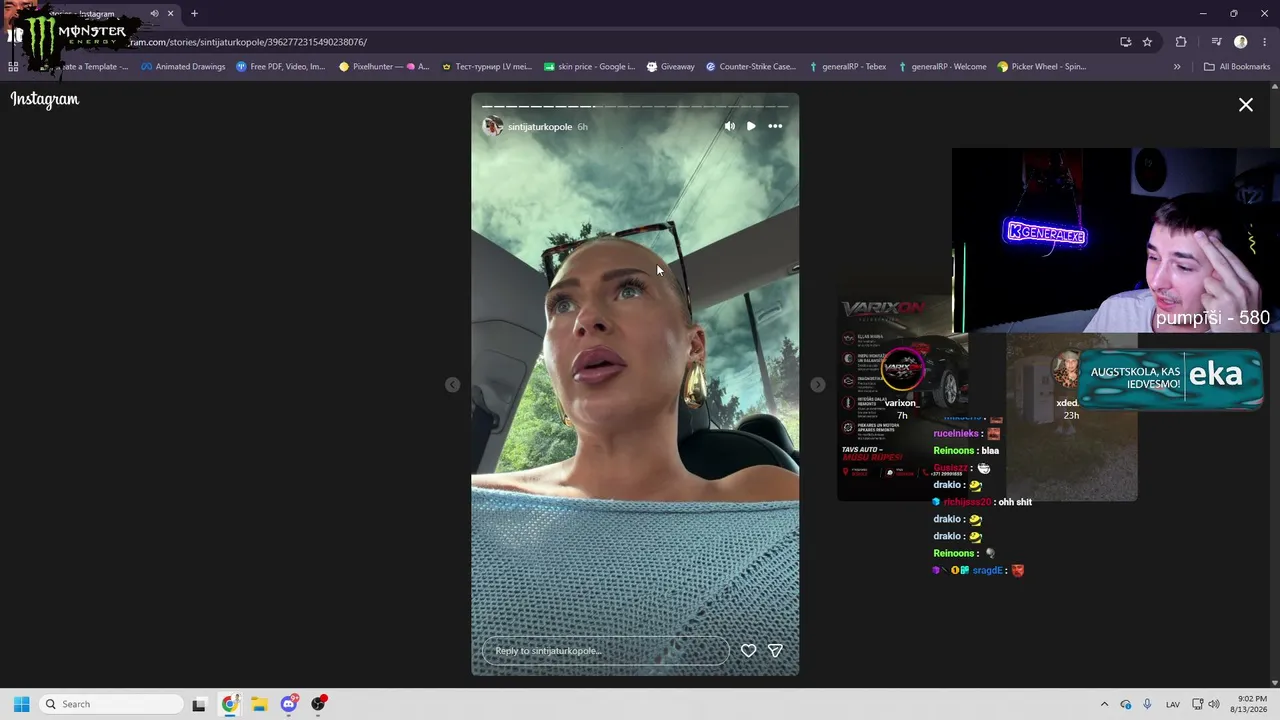Expand the hidden bookmarks overflow chevron

click(x=1177, y=67)
